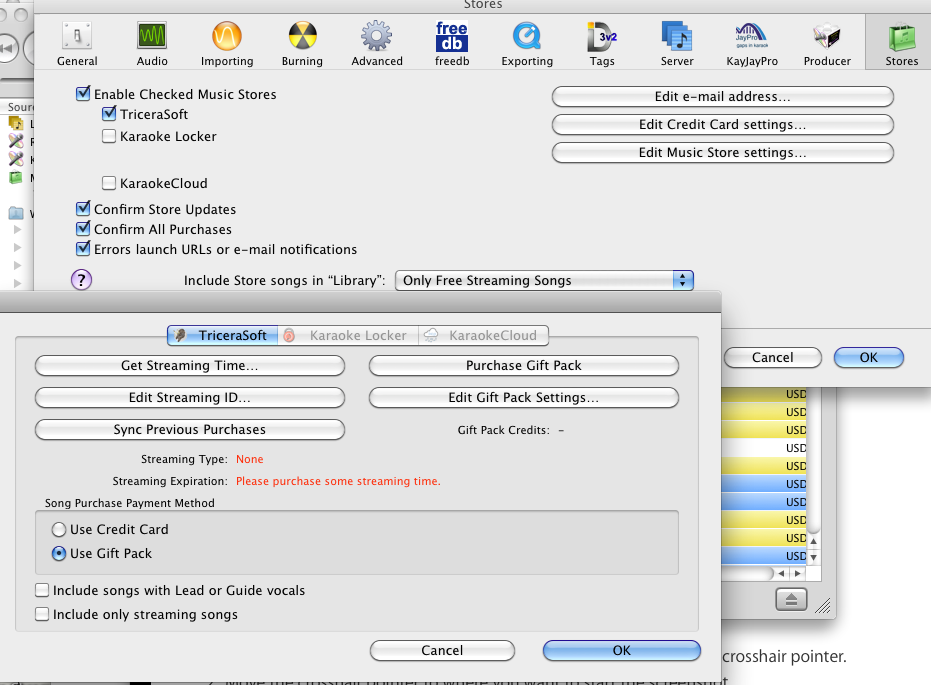Click the list's scroll down arrow
The height and width of the screenshot is (685, 931).
[x=813, y=557]
